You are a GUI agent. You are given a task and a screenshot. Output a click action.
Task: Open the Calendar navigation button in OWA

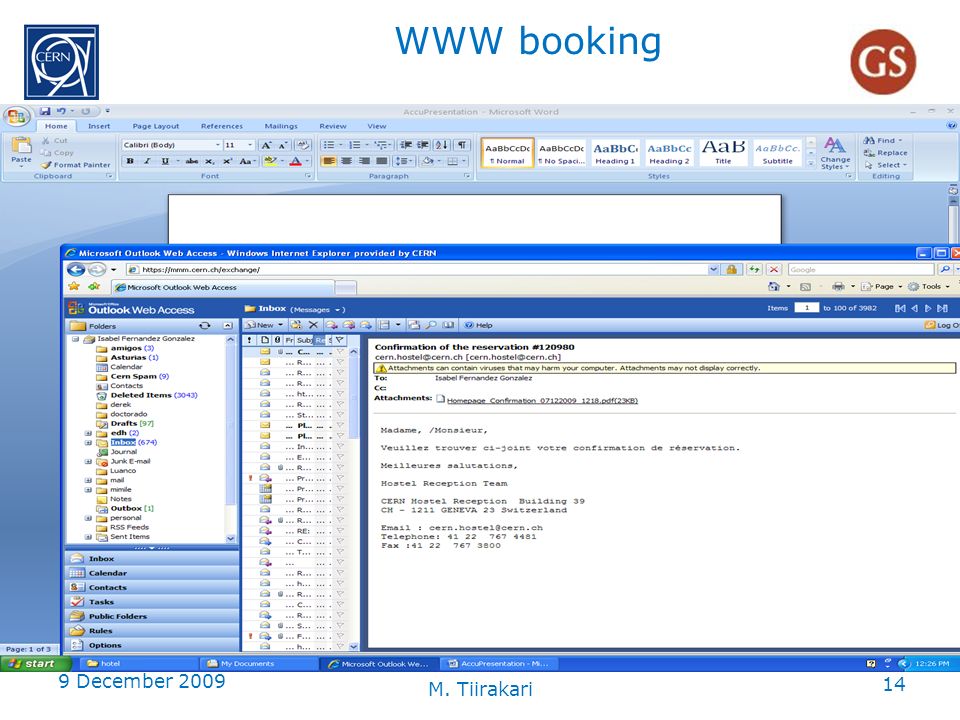152,573
